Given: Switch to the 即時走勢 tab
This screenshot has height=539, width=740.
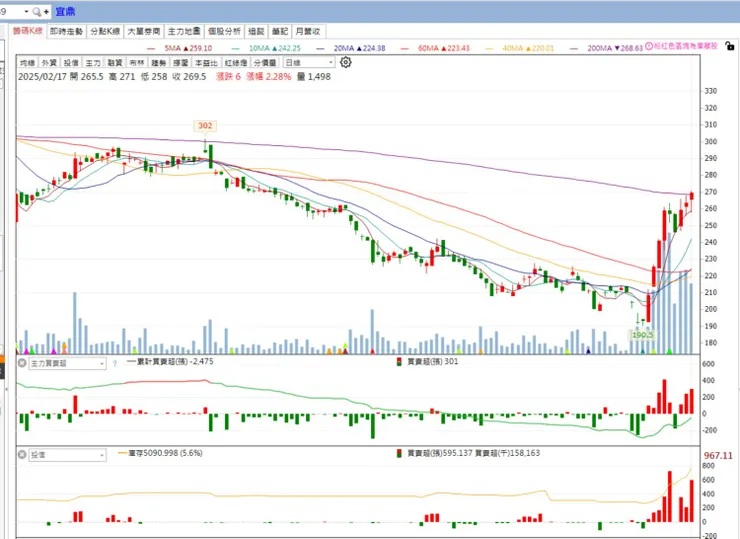Looking at the screenshot, I should (x=66, y=32).
